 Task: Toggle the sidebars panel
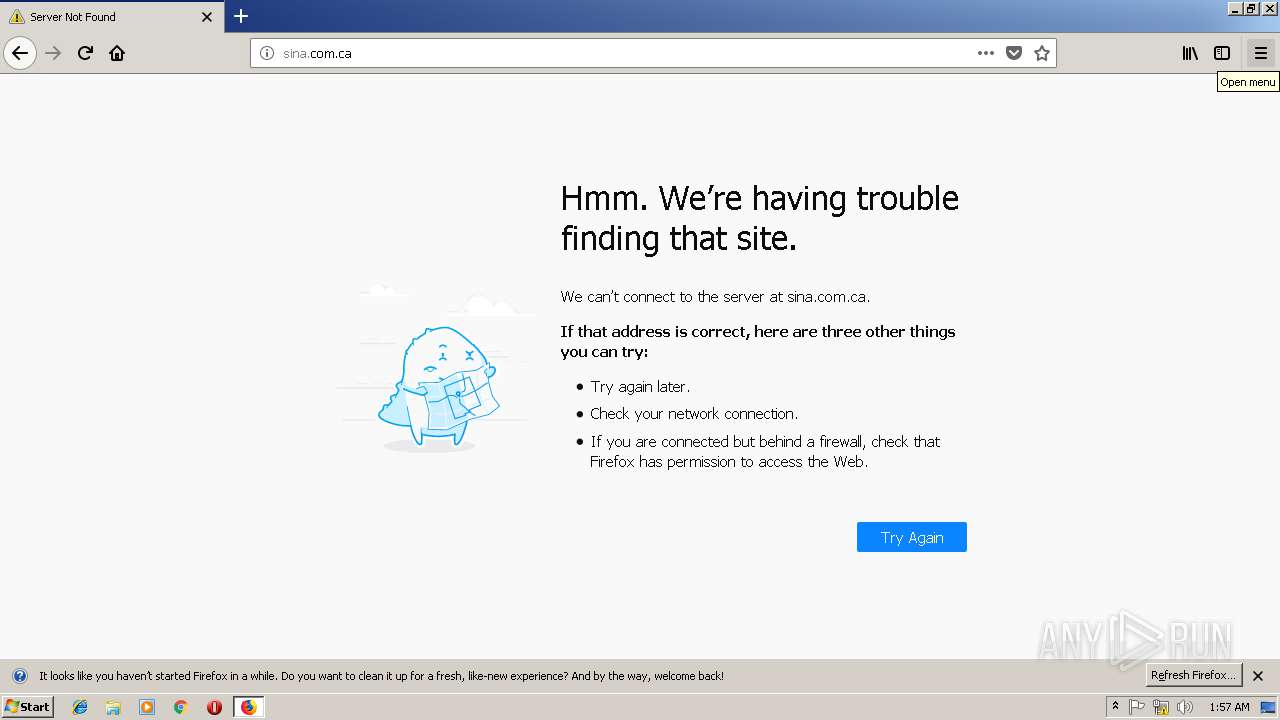coord(1222,53)
